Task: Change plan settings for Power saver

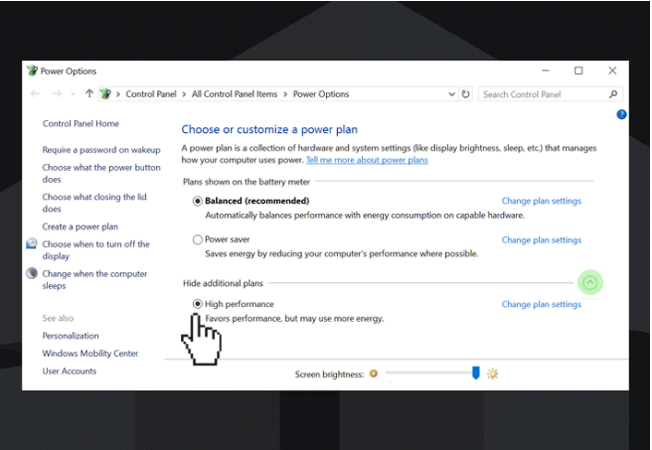Action: pyautogui.click(x=541, y=240)
